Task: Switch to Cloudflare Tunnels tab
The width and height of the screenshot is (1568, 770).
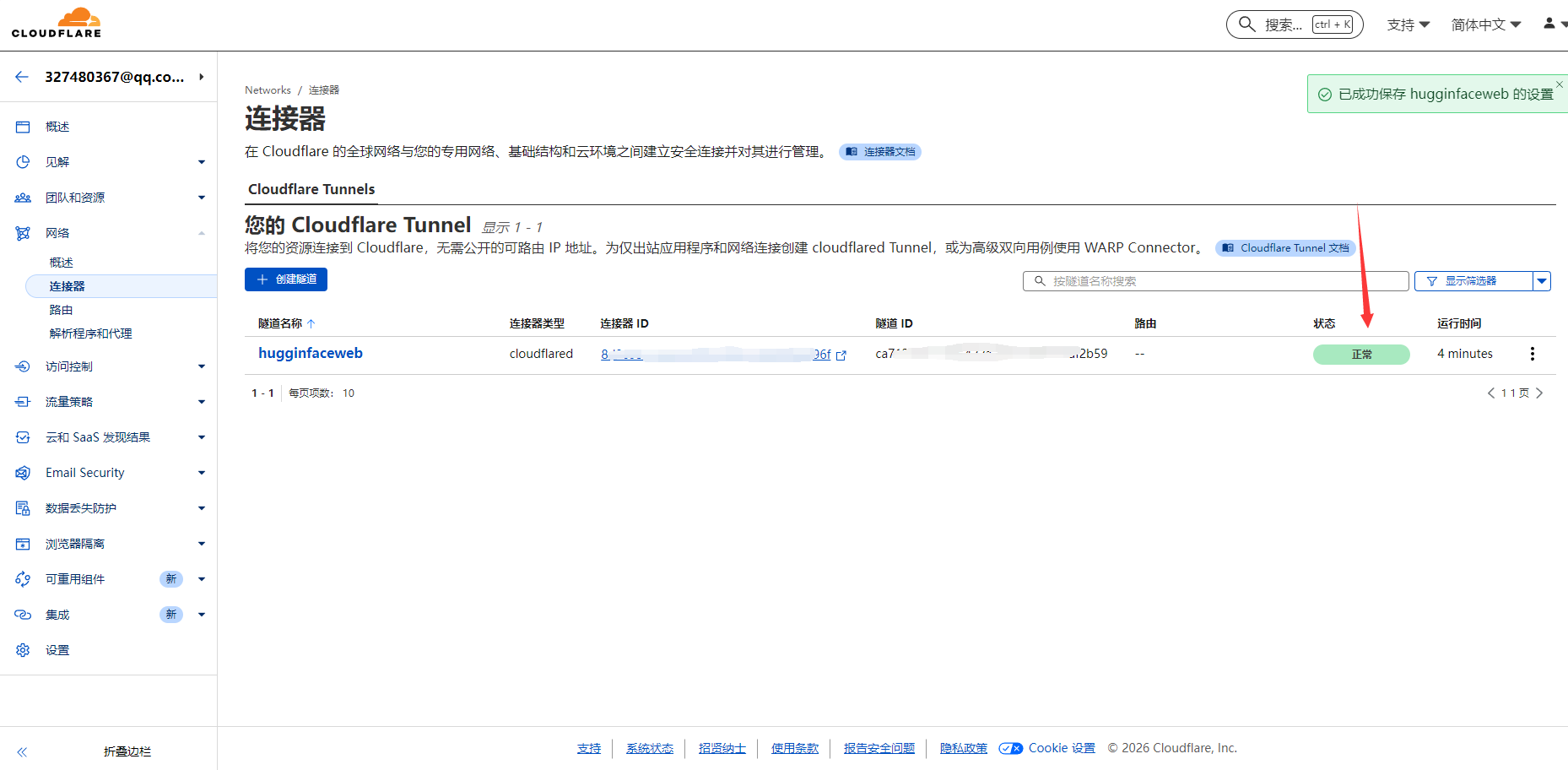Action: (x=311, y=189)
